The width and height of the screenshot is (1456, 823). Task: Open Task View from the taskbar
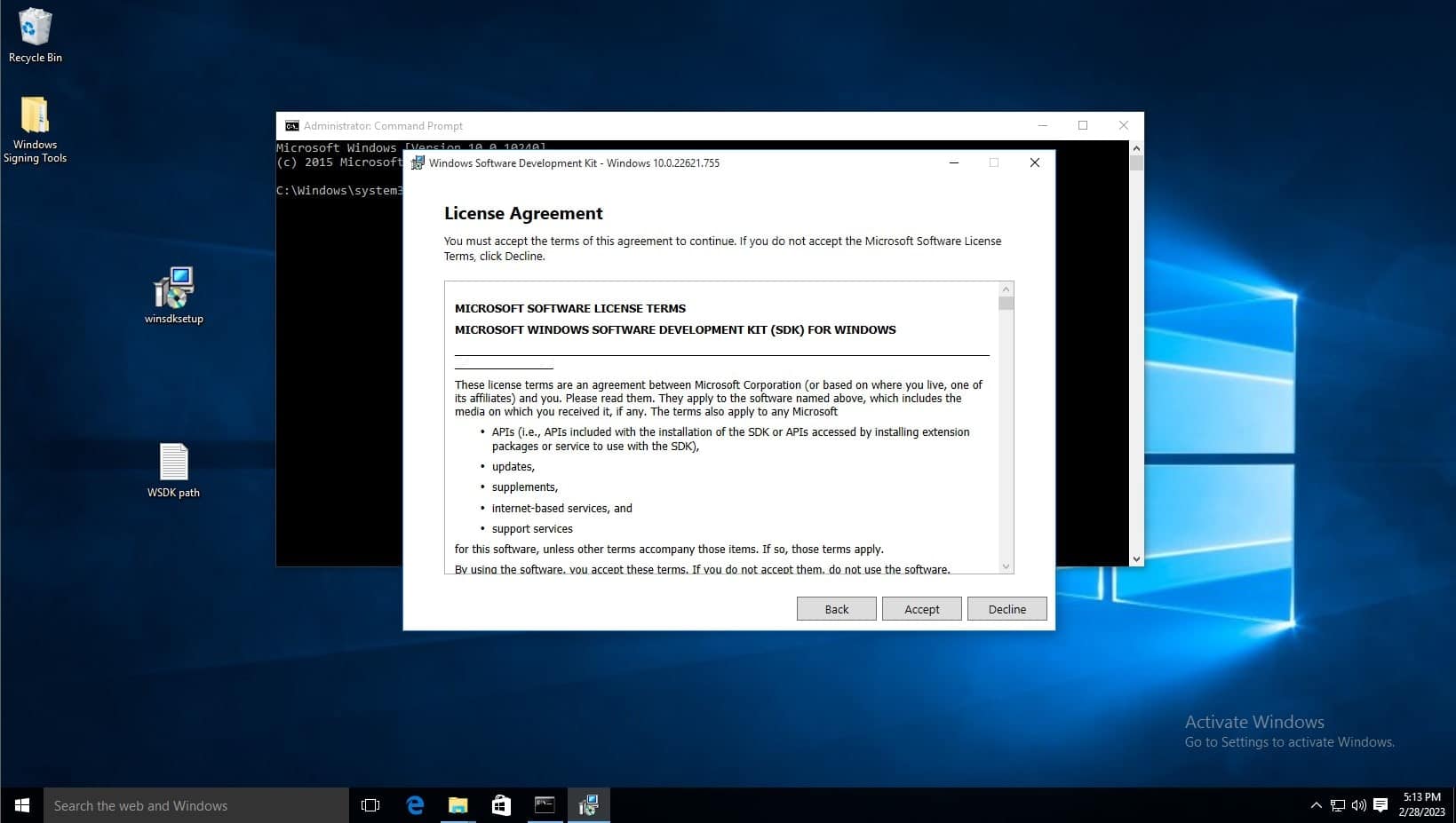tap(370, 805)
